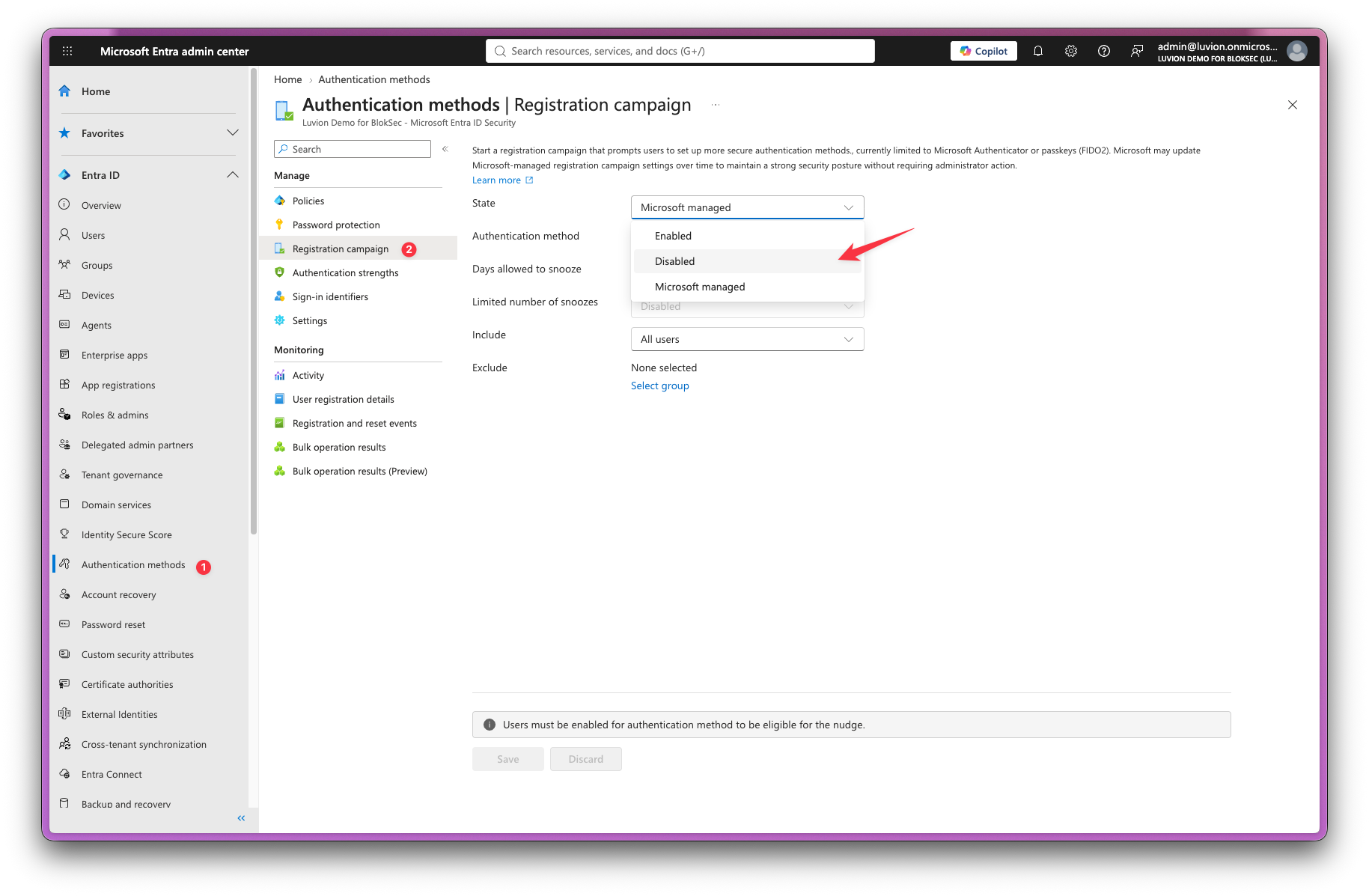Click the User registration details icon
This screenshot has height=896, width=1369.
(280, 399)
